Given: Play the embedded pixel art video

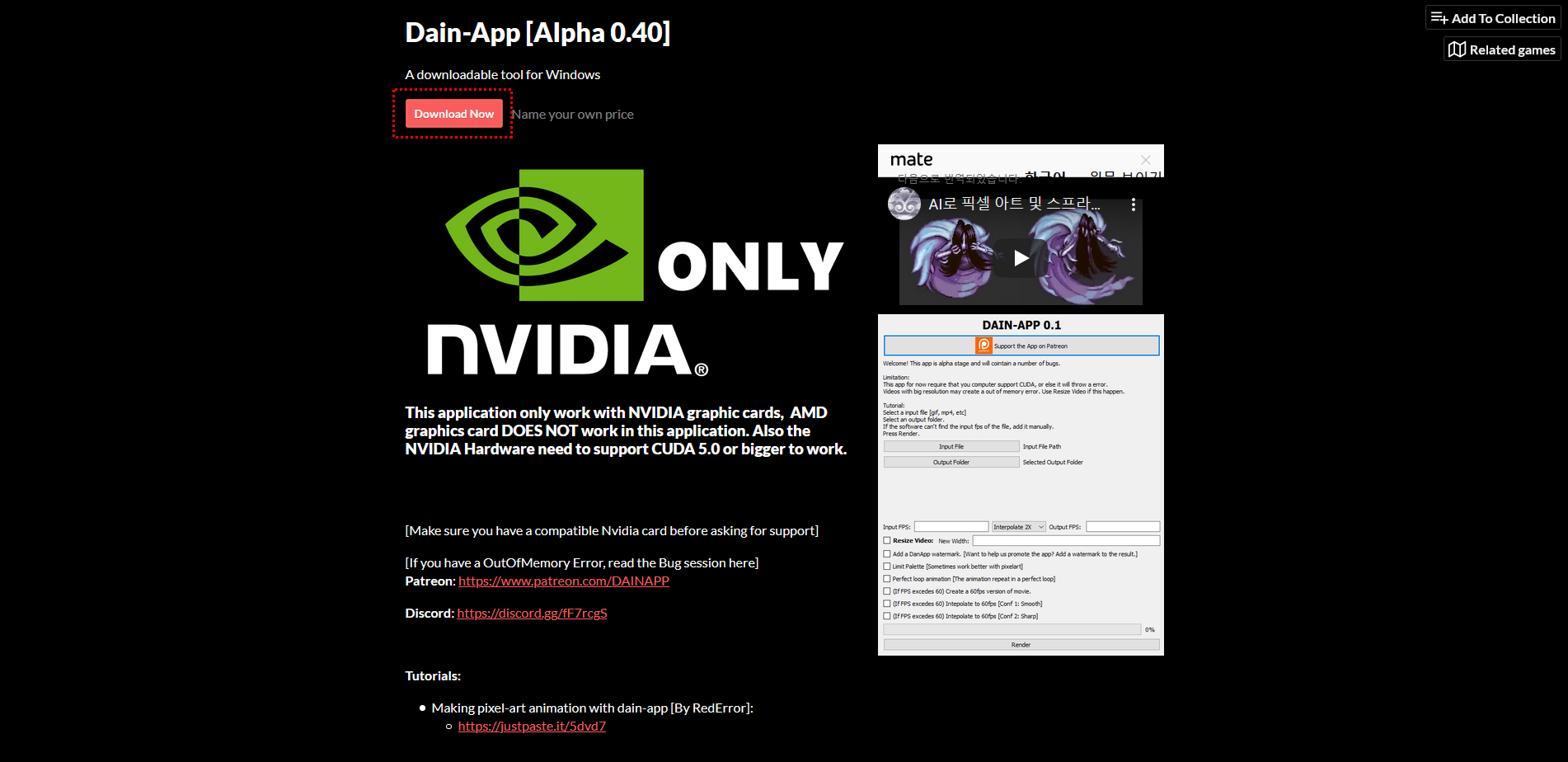Looking at the screenshot, I should click(1021, 258).
